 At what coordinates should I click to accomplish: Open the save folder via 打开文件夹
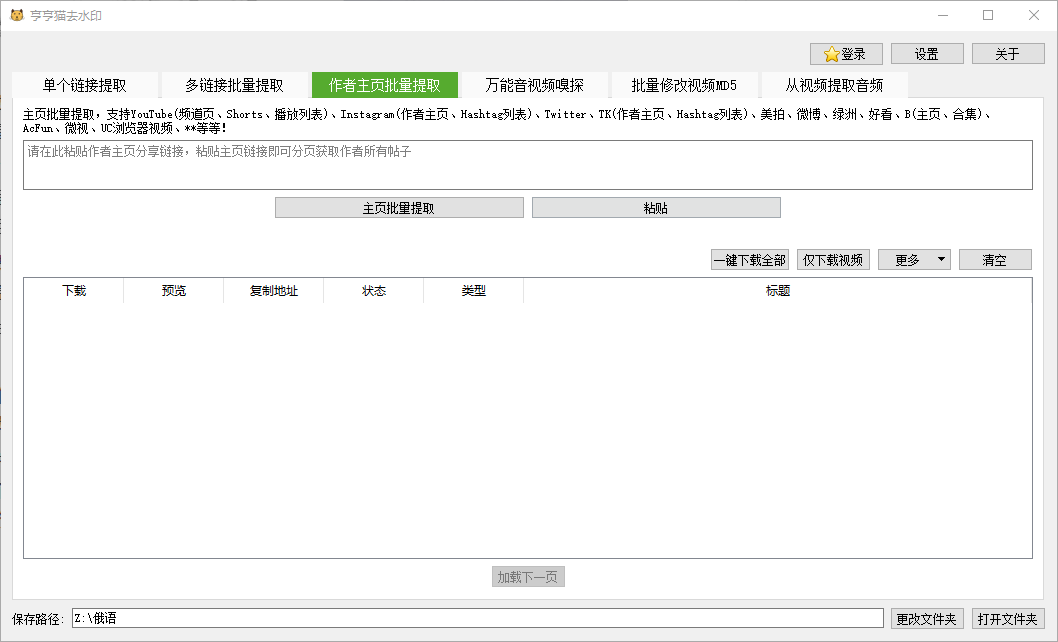(1008, 618)
